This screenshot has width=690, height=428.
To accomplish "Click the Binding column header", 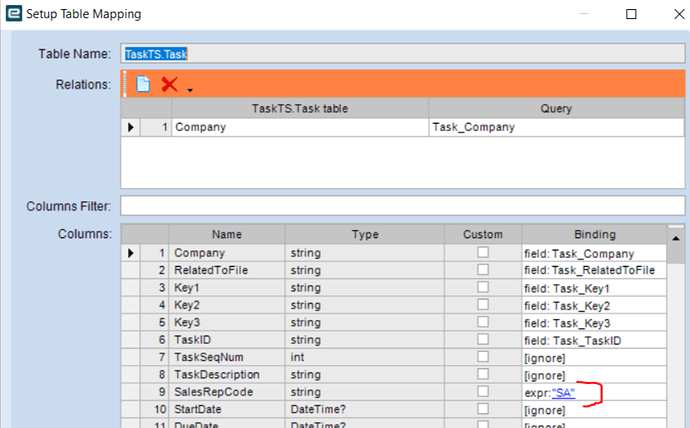I will tap(595, 234).
